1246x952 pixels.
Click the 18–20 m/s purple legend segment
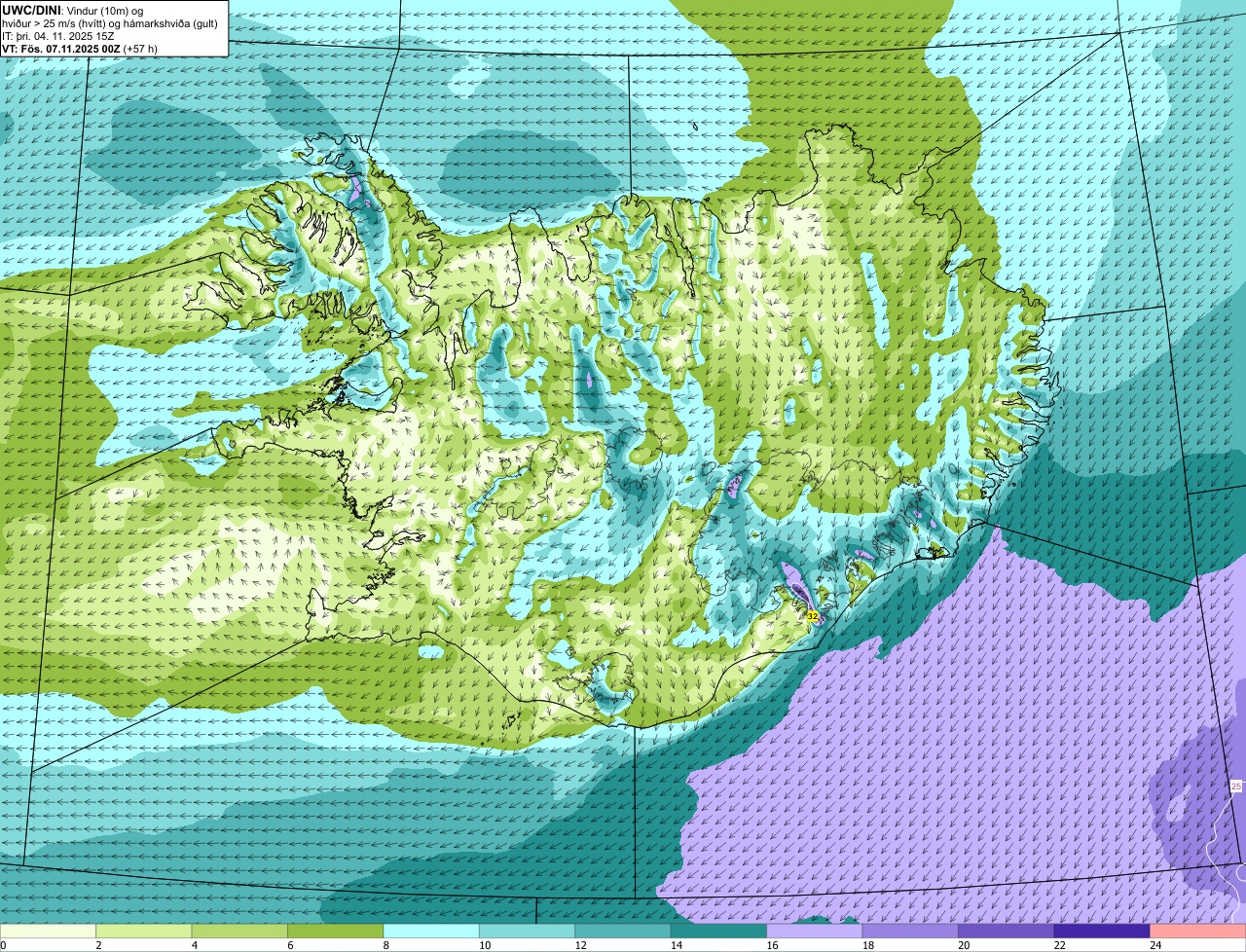pos(910,931)
